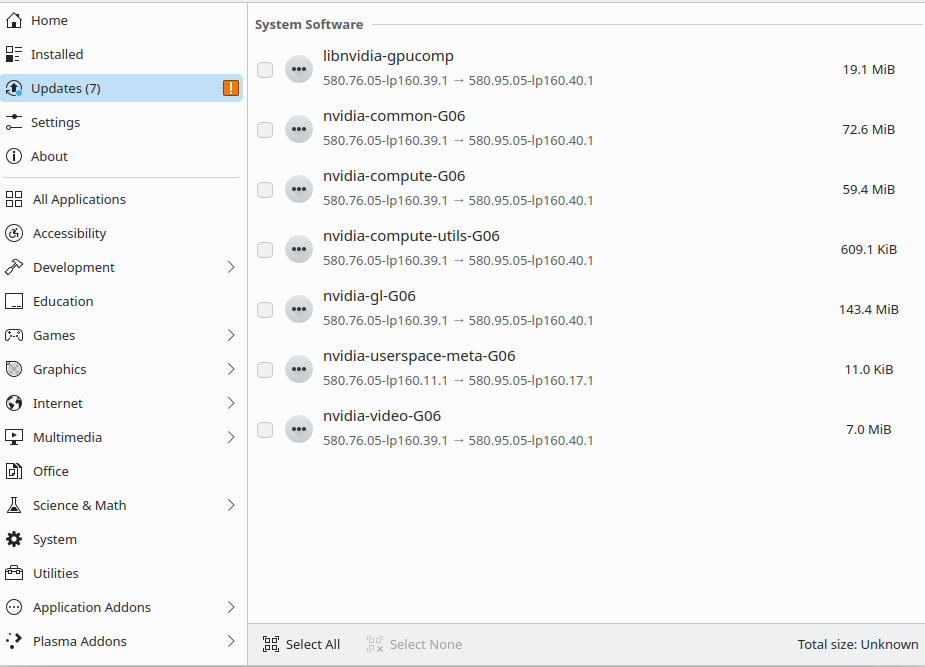Click the Installed apps icon
This screenshot has height=667, width=925.
pyautogui.click(x=14, y=54)
